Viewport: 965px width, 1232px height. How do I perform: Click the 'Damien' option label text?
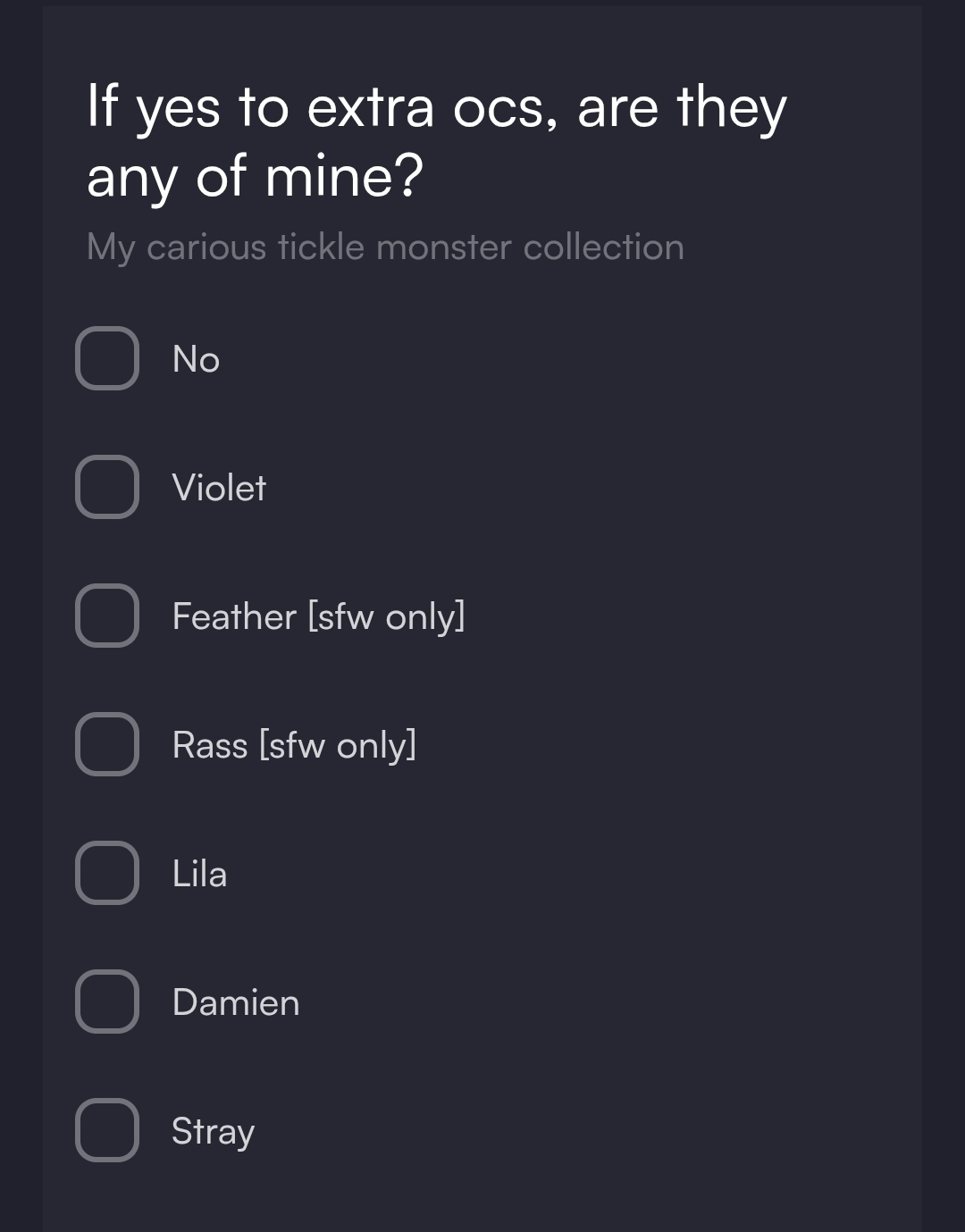(x=236, y=1002)
